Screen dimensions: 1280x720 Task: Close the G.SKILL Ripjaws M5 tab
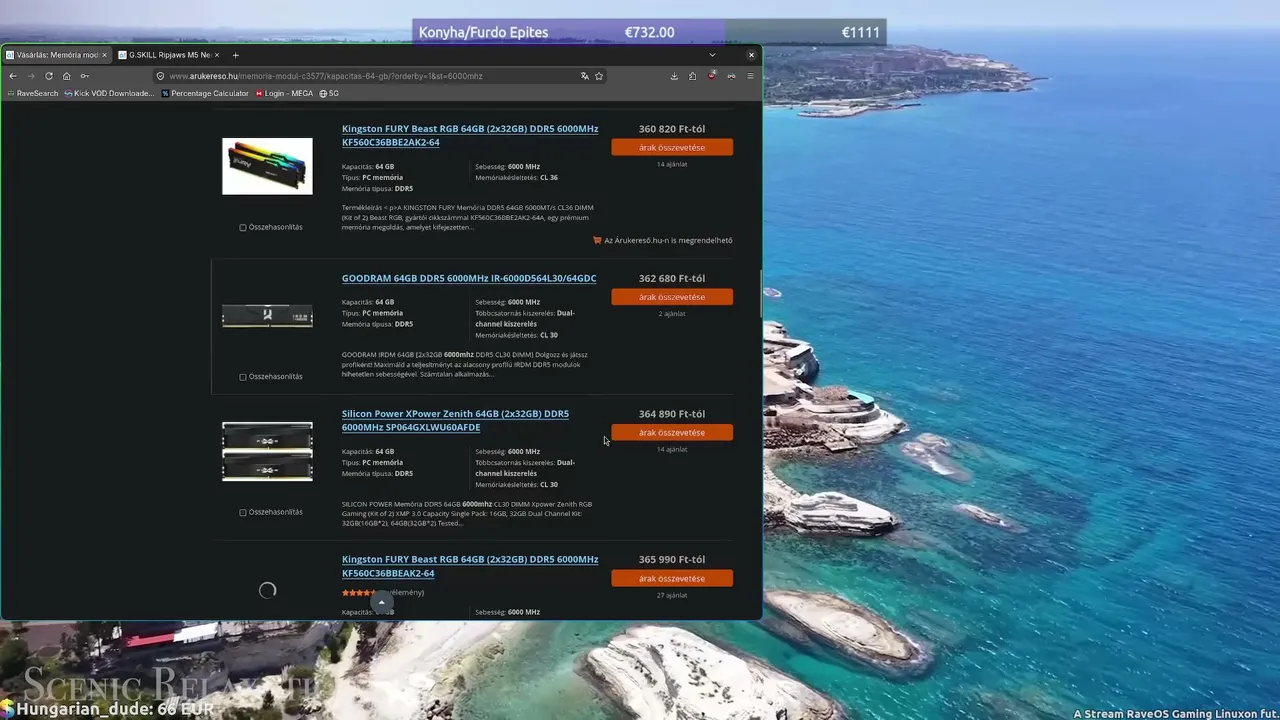coord(219,55)
